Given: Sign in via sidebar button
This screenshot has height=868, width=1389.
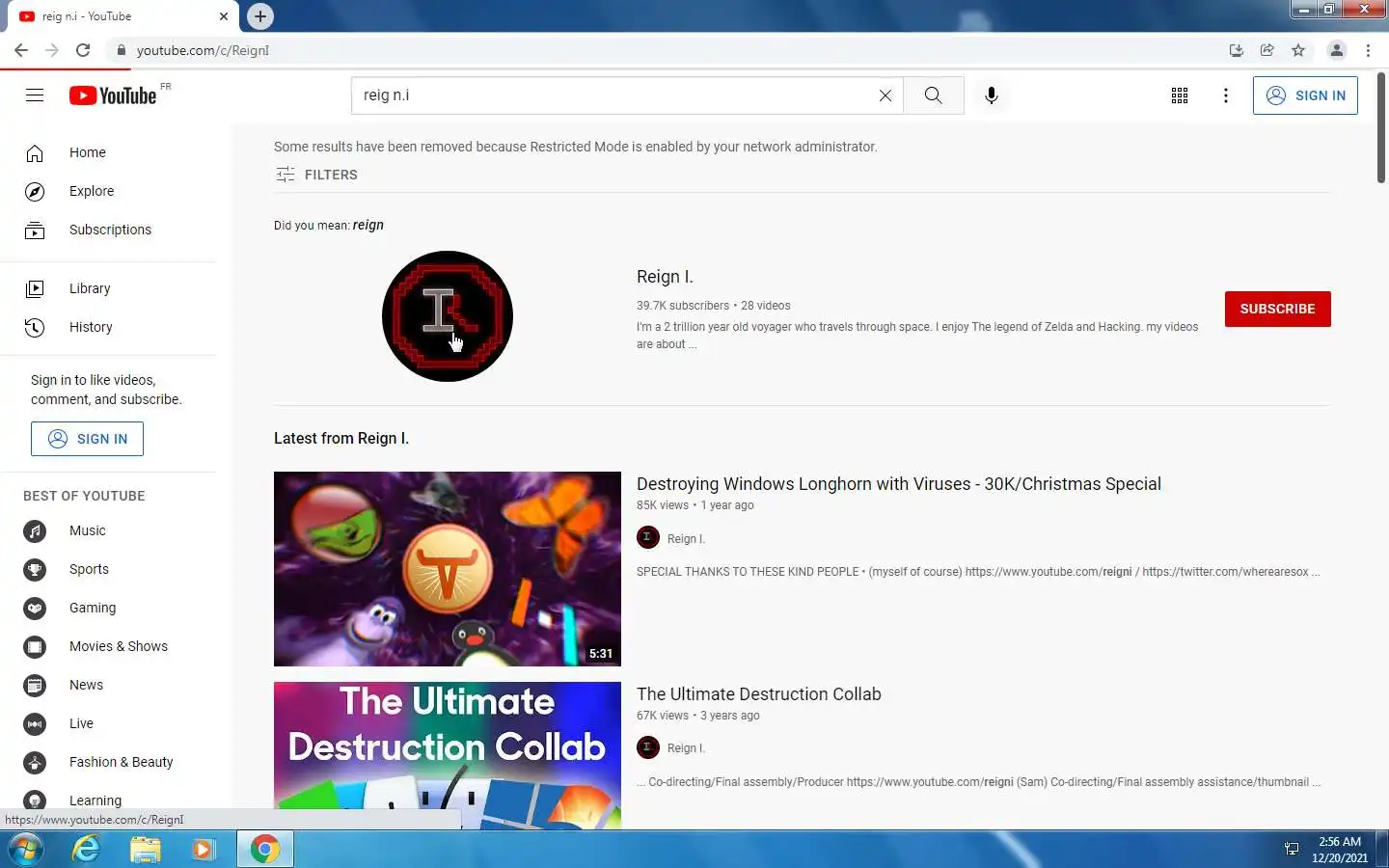Looking at the screenshot, I should click(x=87, y=439).
